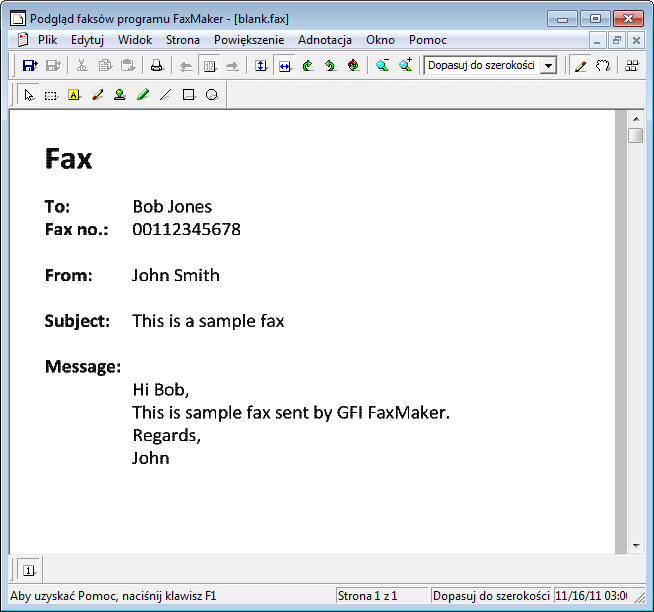Select the red marker pen tool
Screen dimensions: 654x612
(x=97, y=95)
